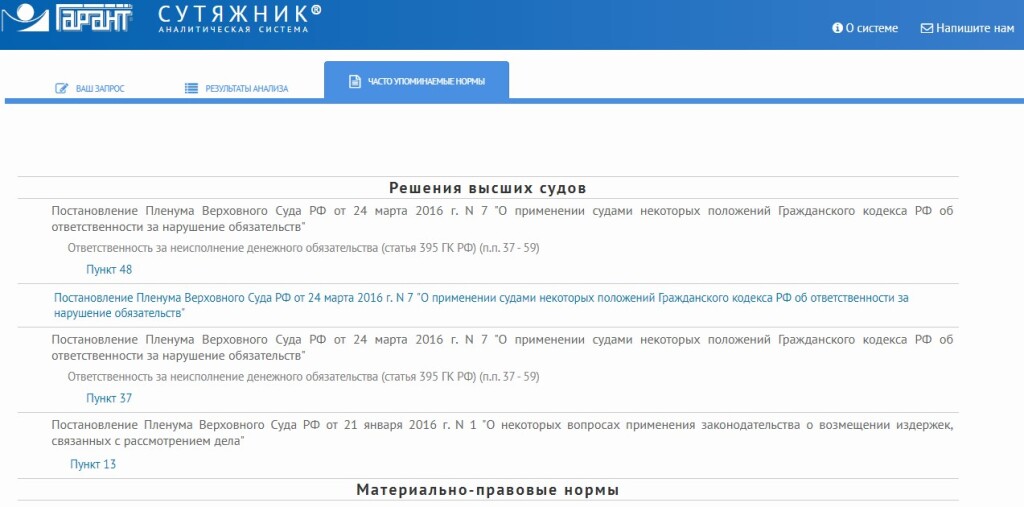Open the Пункт 37 link

[x=109, y=398]
